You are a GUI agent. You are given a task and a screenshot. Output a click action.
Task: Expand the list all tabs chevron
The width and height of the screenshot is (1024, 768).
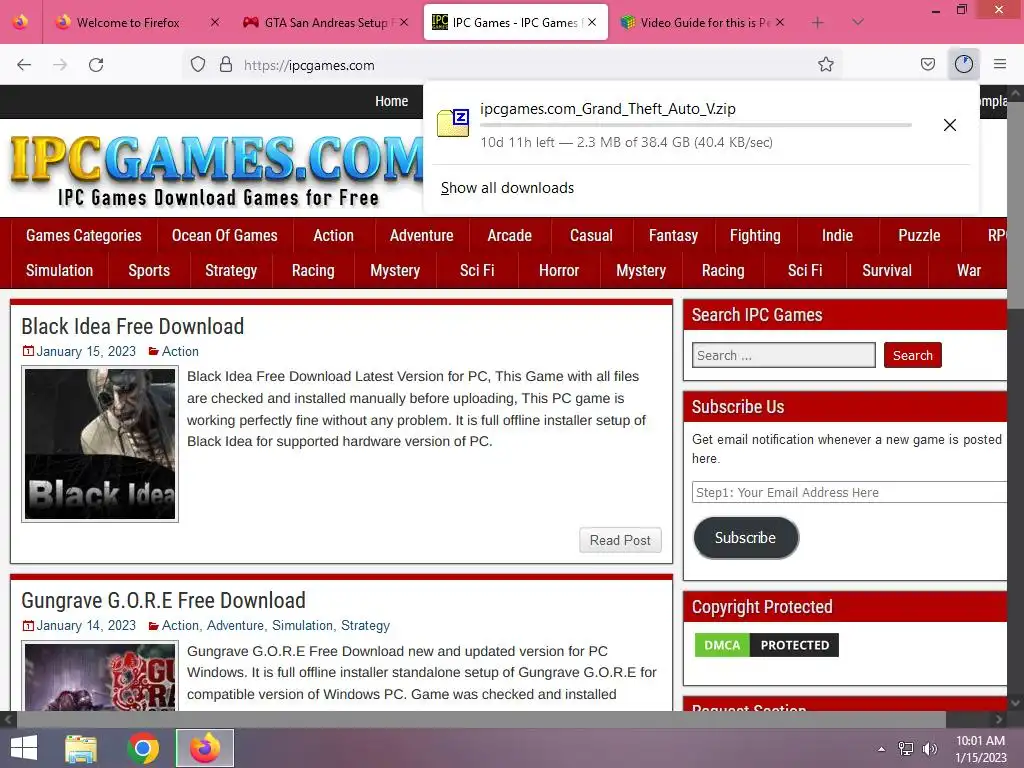tap(858, 22)
